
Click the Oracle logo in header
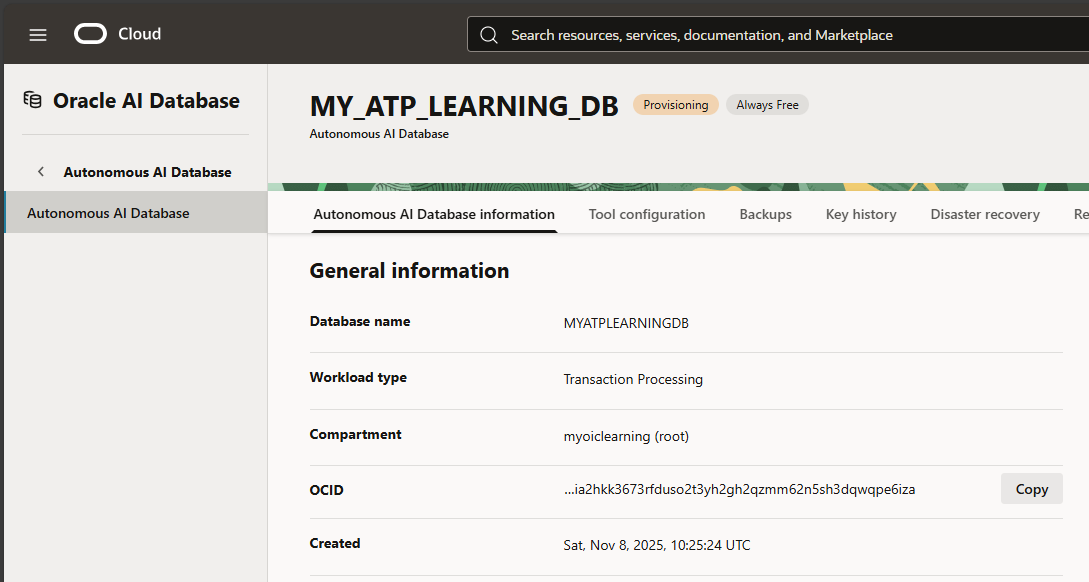(x=90, y=34)
